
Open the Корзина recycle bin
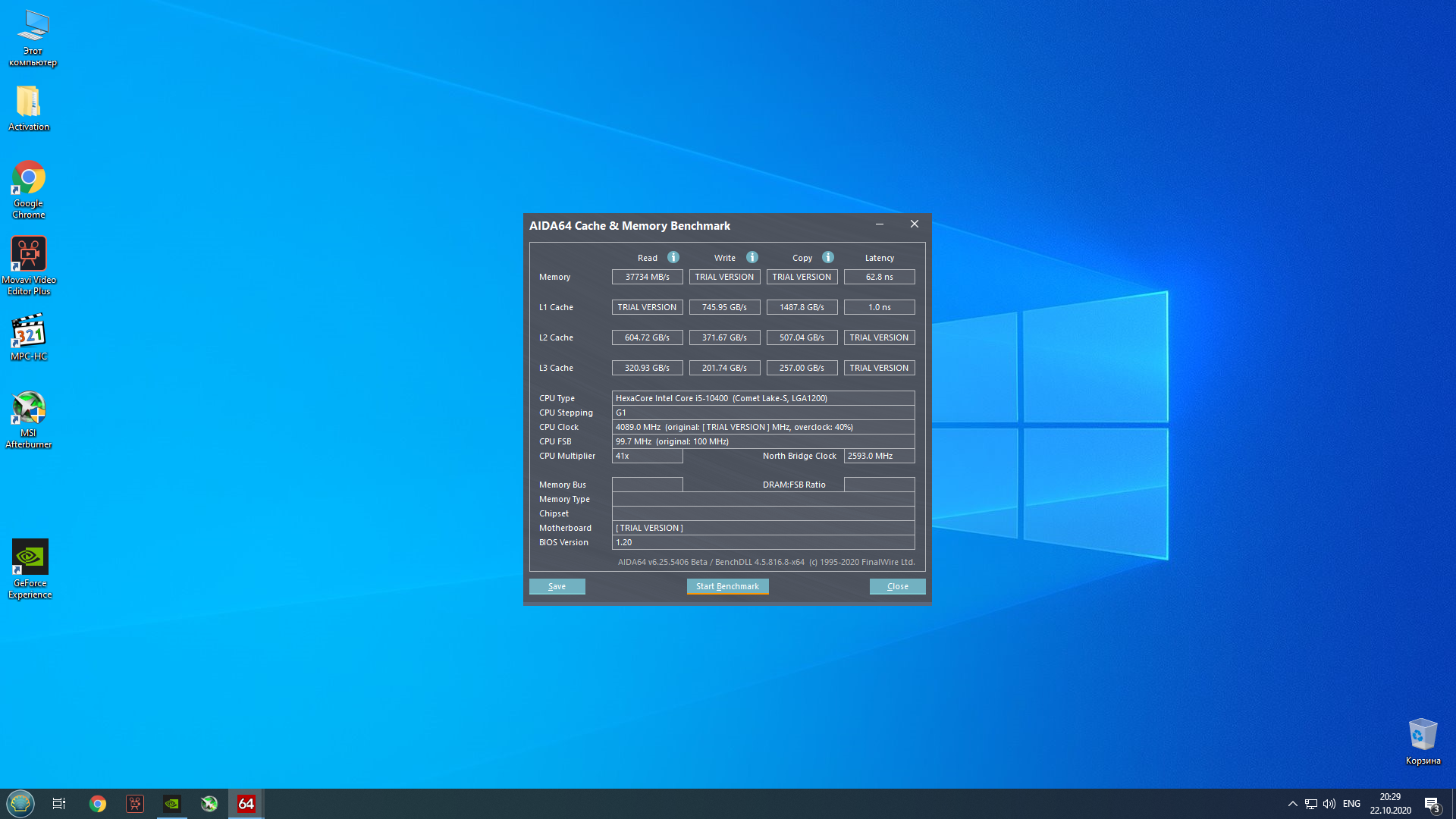pos(1423,736)
